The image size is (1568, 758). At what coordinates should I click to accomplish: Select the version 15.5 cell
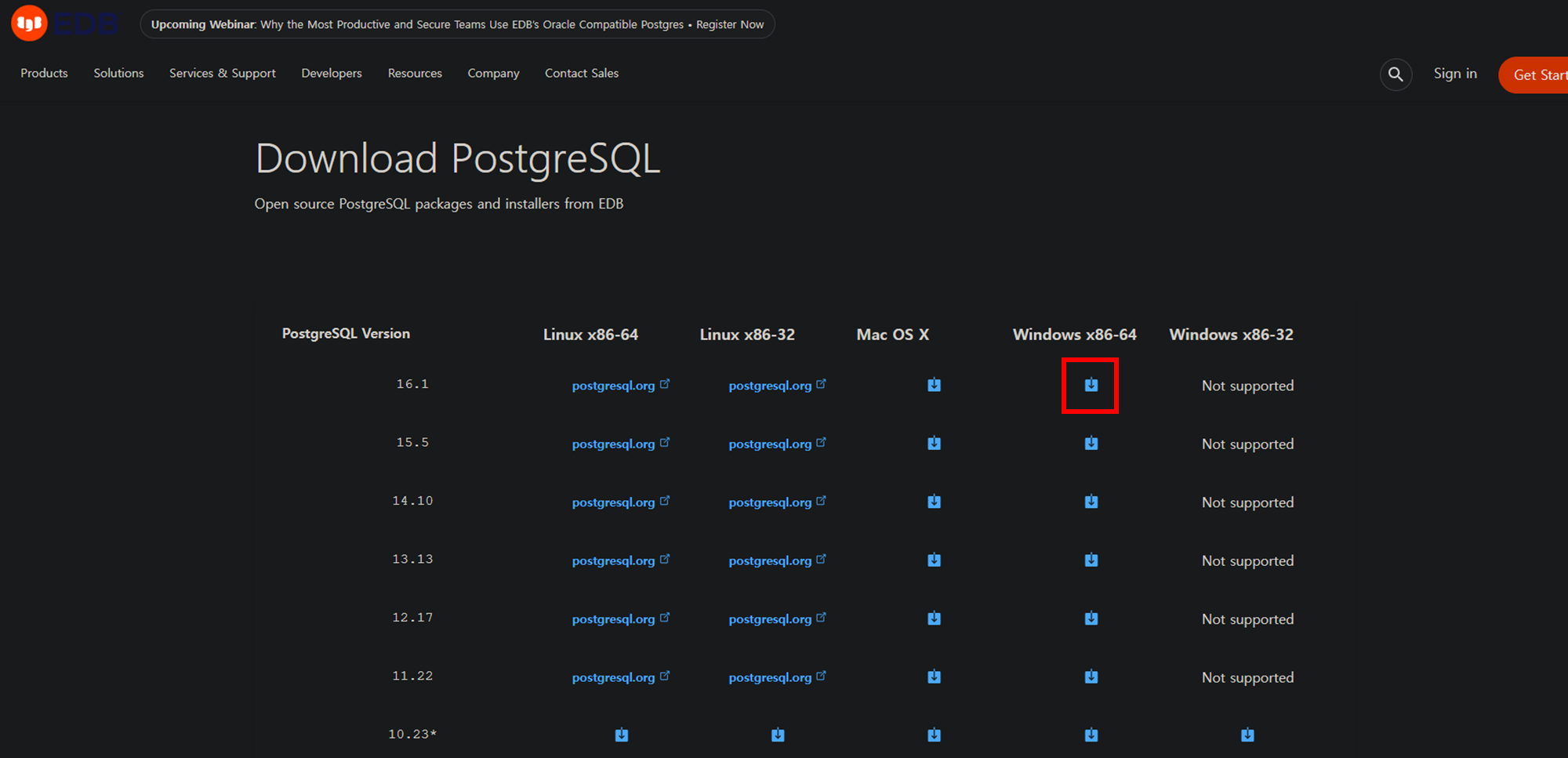[x=412, y=442]
